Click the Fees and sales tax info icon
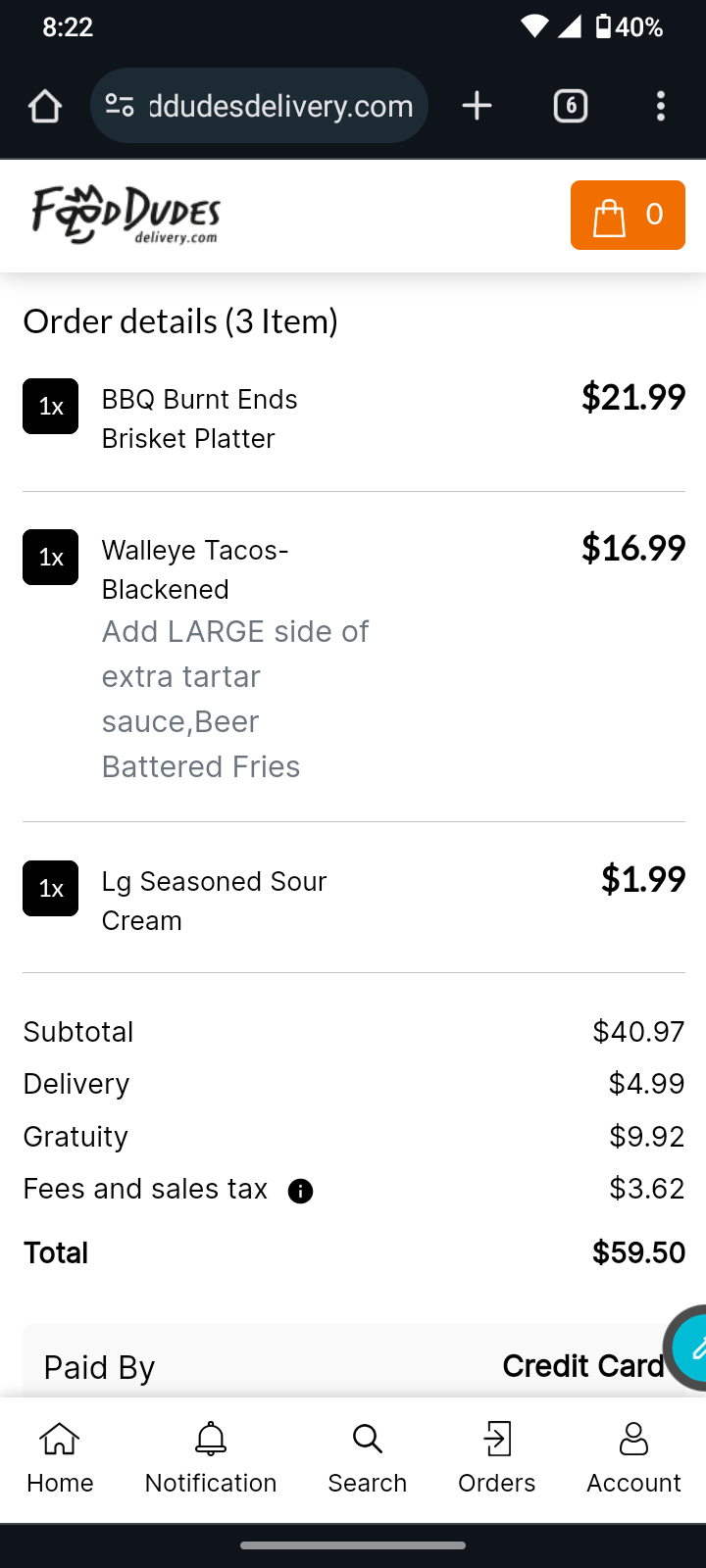This screenshot has height=1568, width=706. coord(300,1191)
